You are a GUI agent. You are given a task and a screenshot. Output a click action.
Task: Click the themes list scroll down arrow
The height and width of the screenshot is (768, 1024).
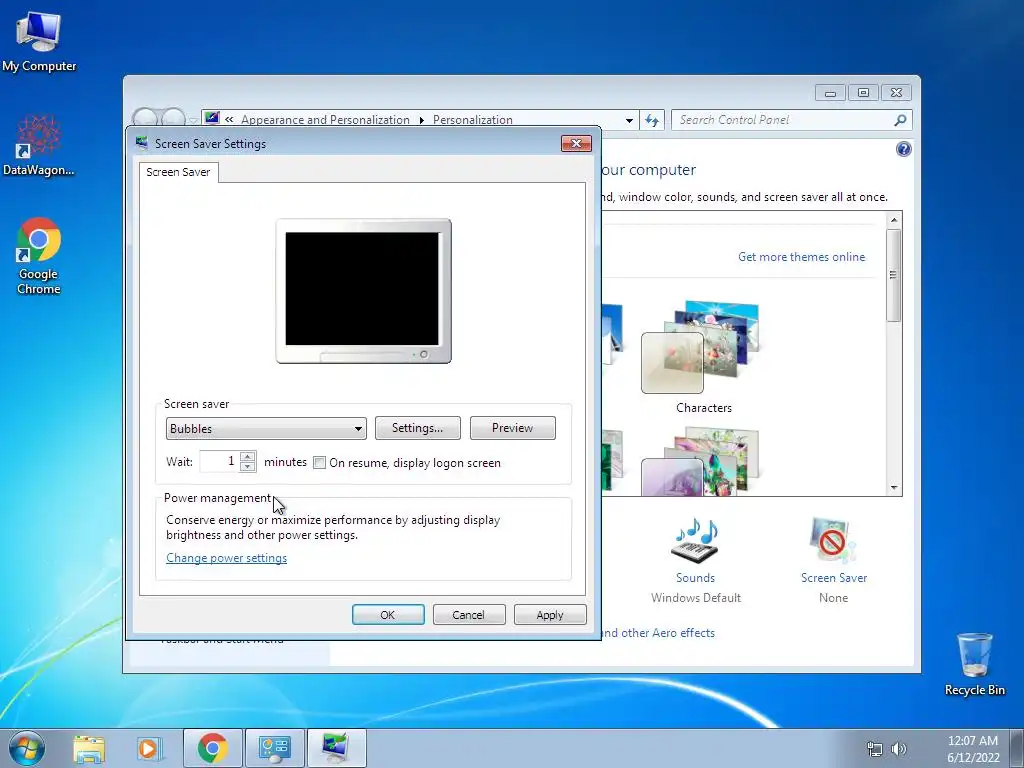click(x=893, y=488)
